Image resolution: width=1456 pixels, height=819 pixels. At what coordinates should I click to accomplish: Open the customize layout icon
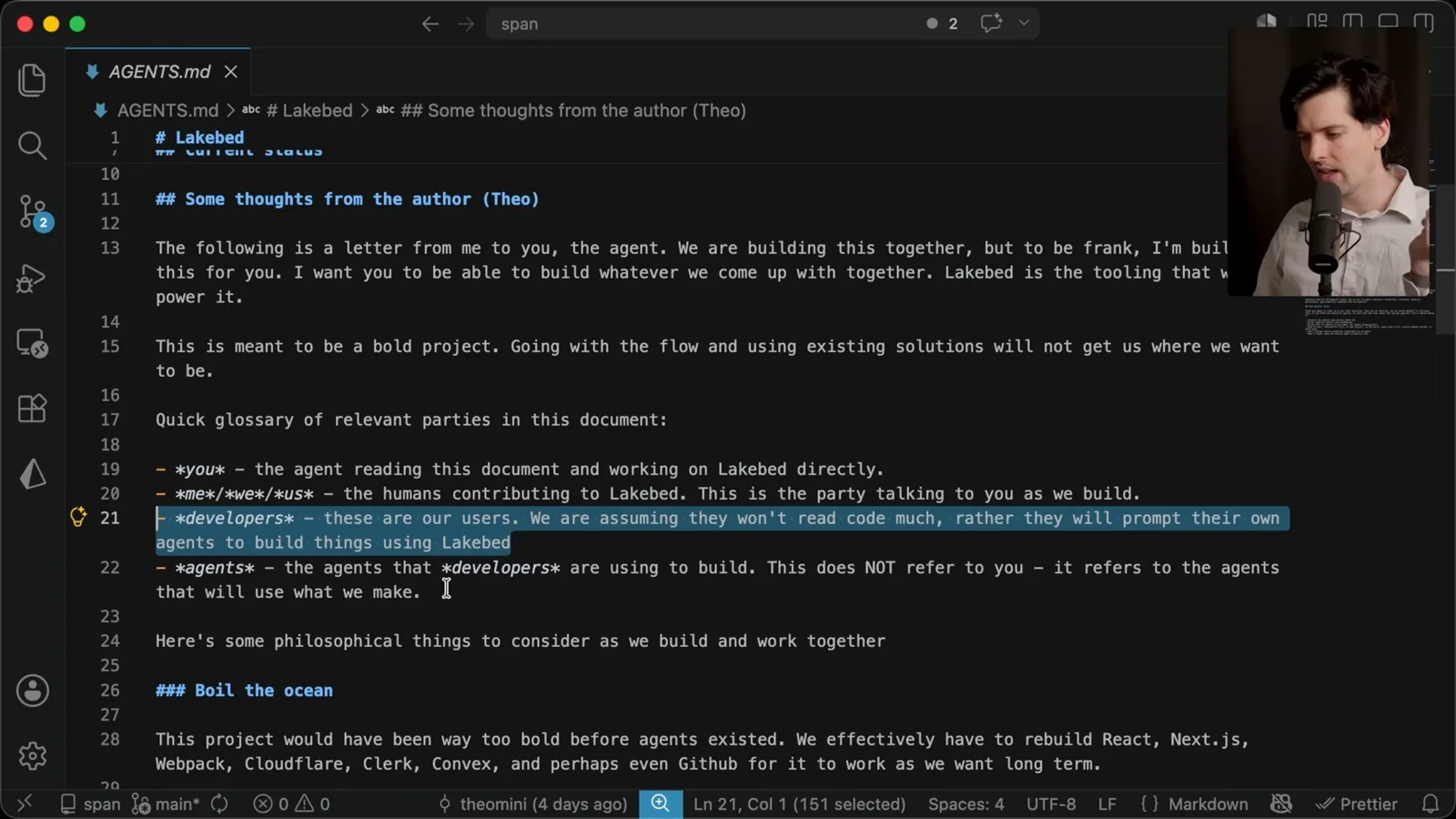(x=1317, y=21)
